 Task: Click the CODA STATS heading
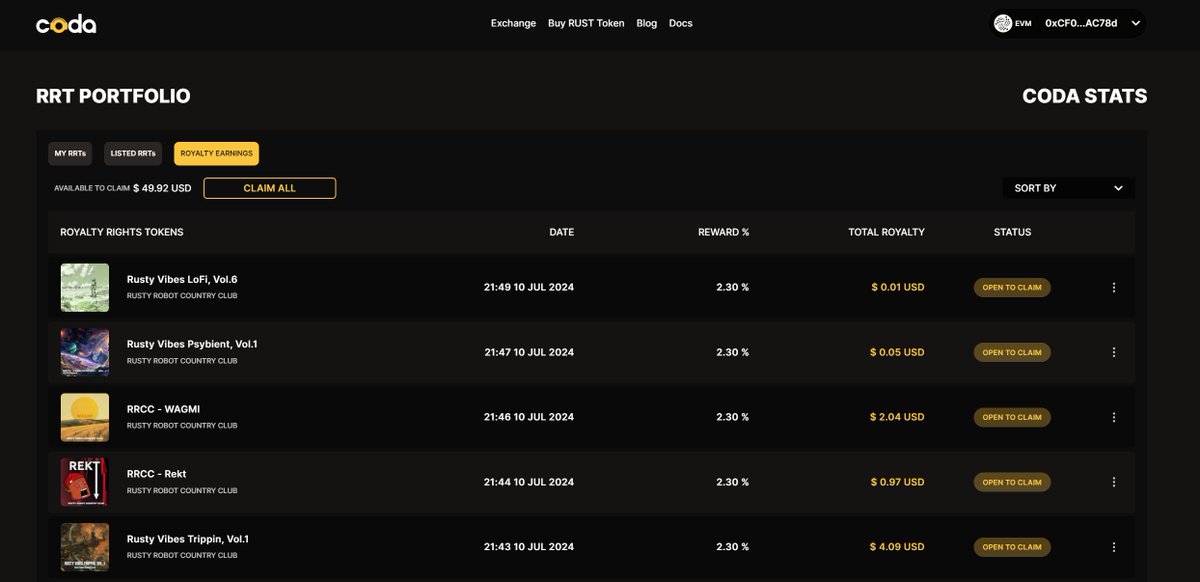click(x=1085, y=96)
